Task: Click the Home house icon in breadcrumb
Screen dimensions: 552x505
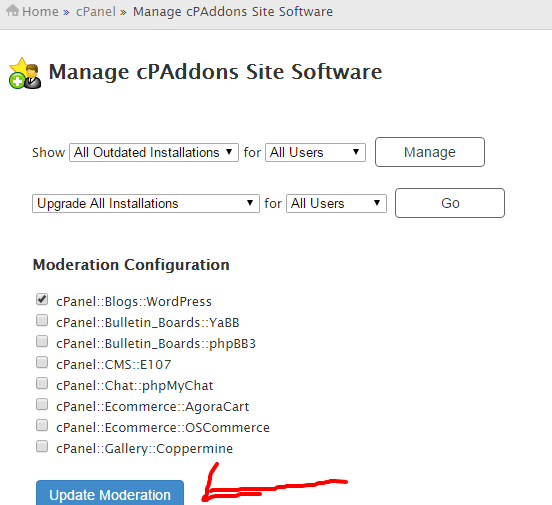Action: [x=13, y=11]
